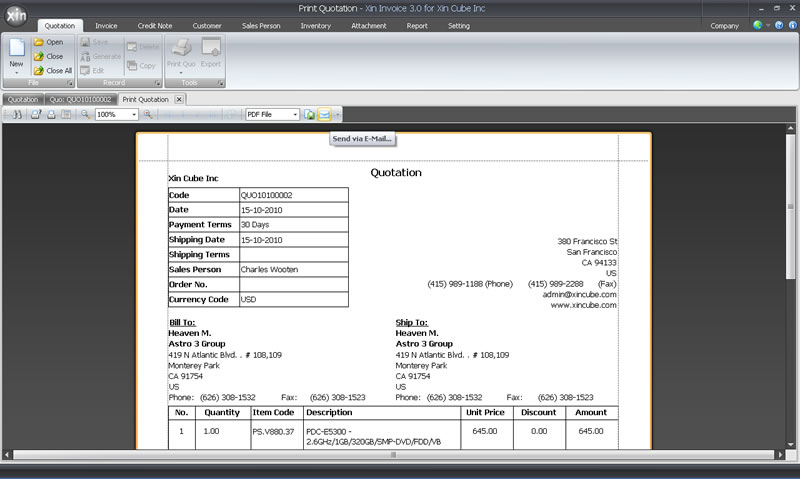Open the 100% zoom level dropdown
This screenshot has width=800, height=479.
(x=134, y=114)
